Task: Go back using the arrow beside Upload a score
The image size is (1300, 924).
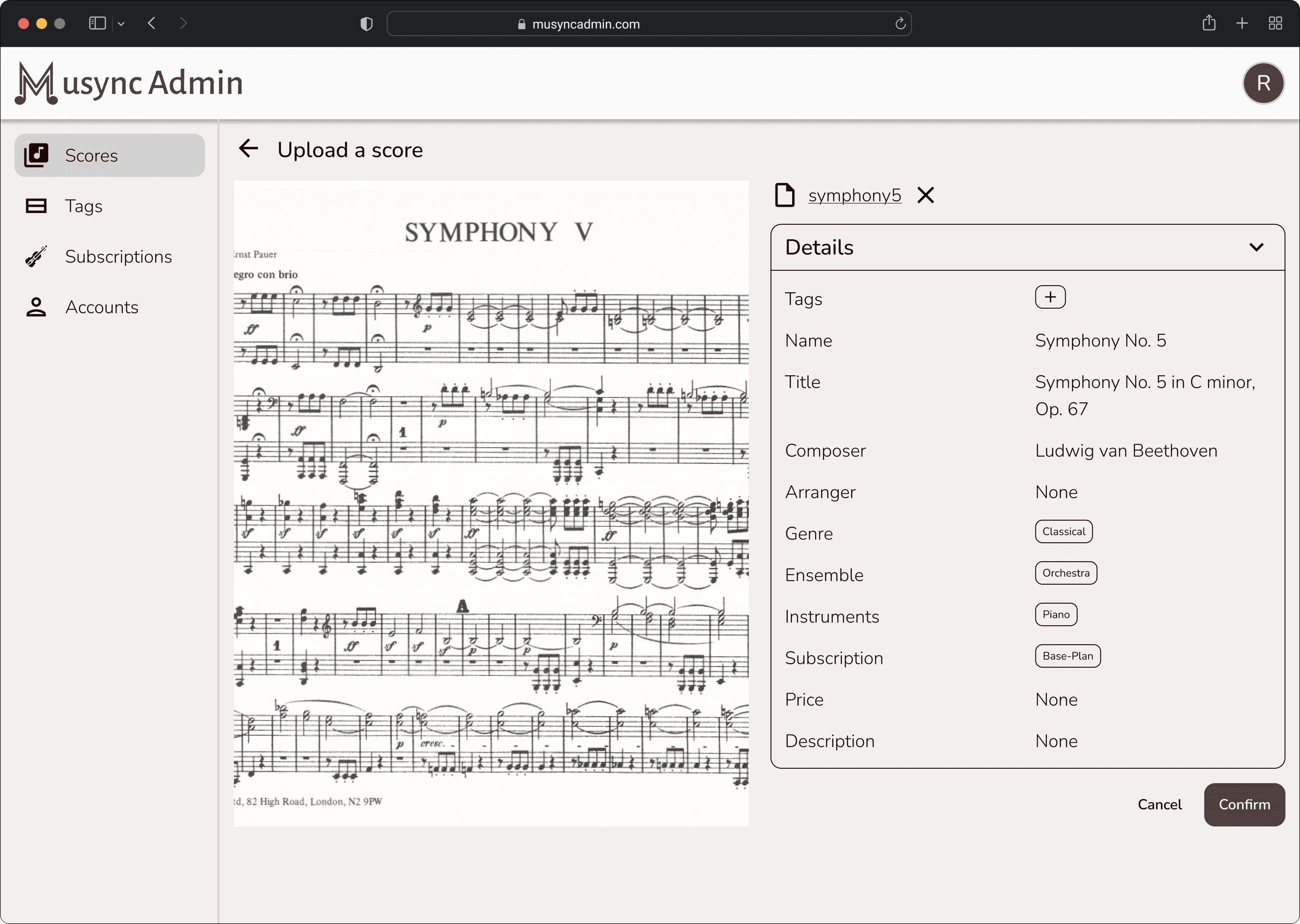Action: [x=249, y=149]
